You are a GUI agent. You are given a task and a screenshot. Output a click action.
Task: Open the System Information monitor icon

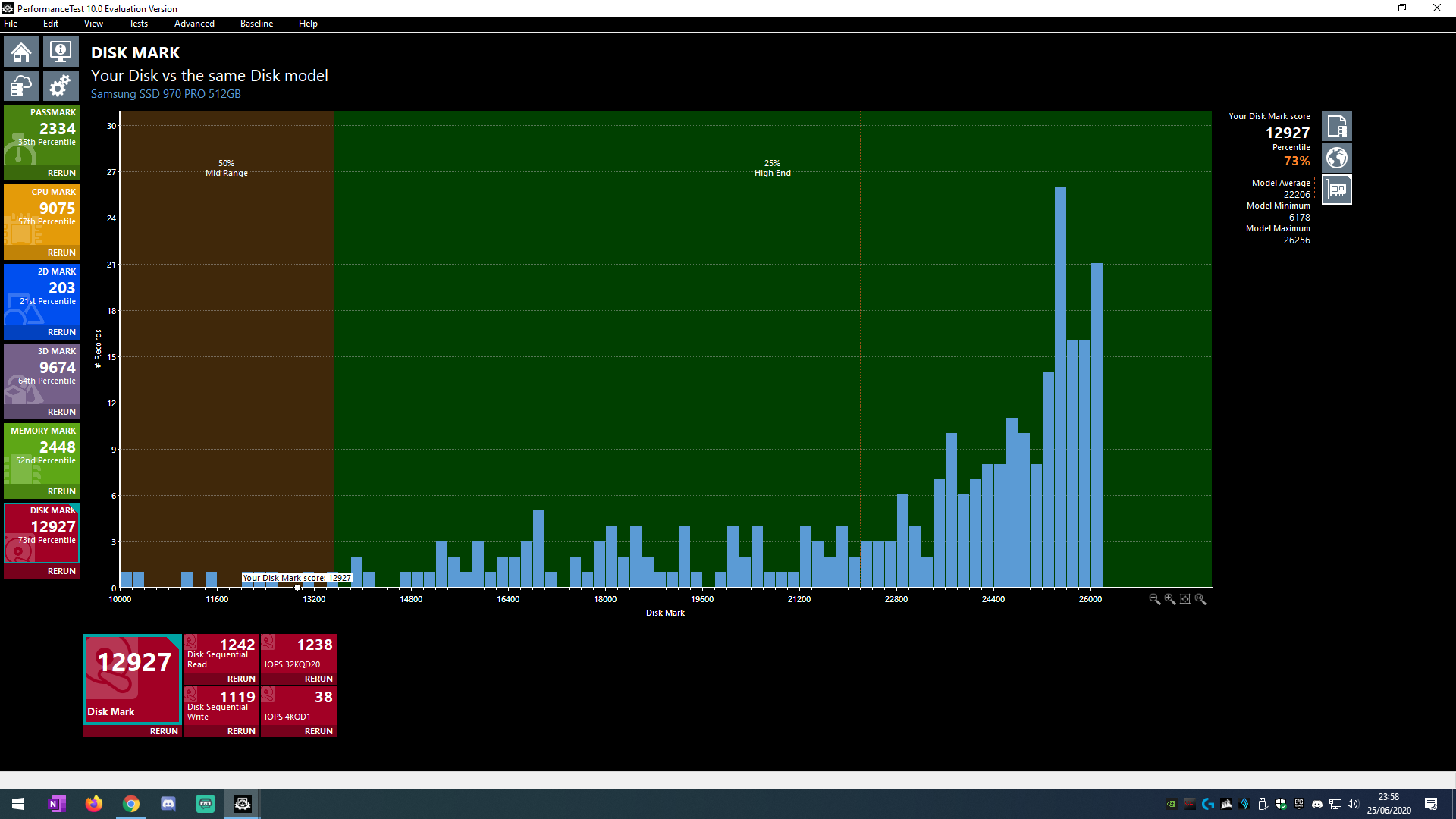[61, 52]
